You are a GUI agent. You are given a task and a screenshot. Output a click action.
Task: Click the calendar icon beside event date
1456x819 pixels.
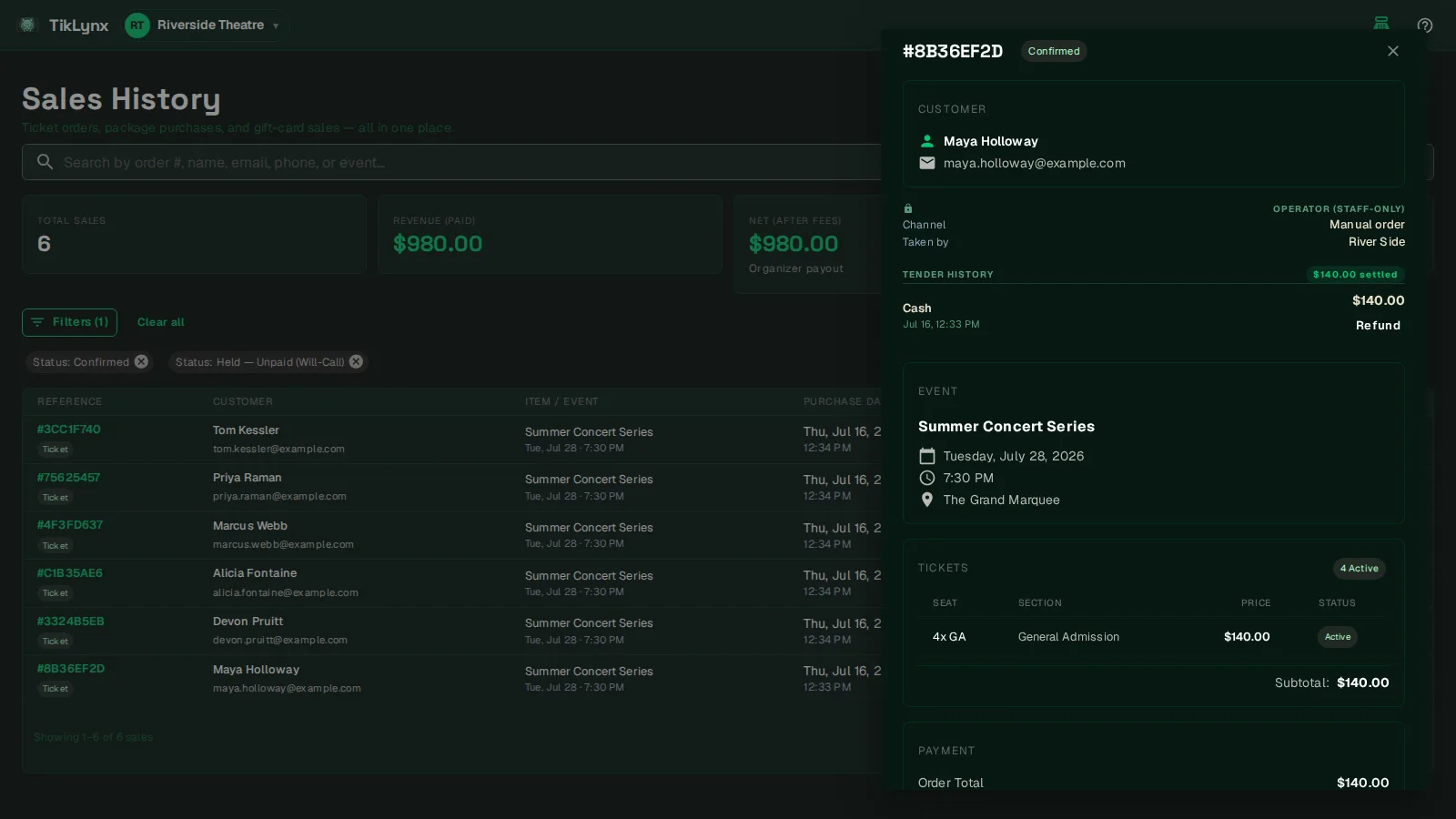coord(927,456)
